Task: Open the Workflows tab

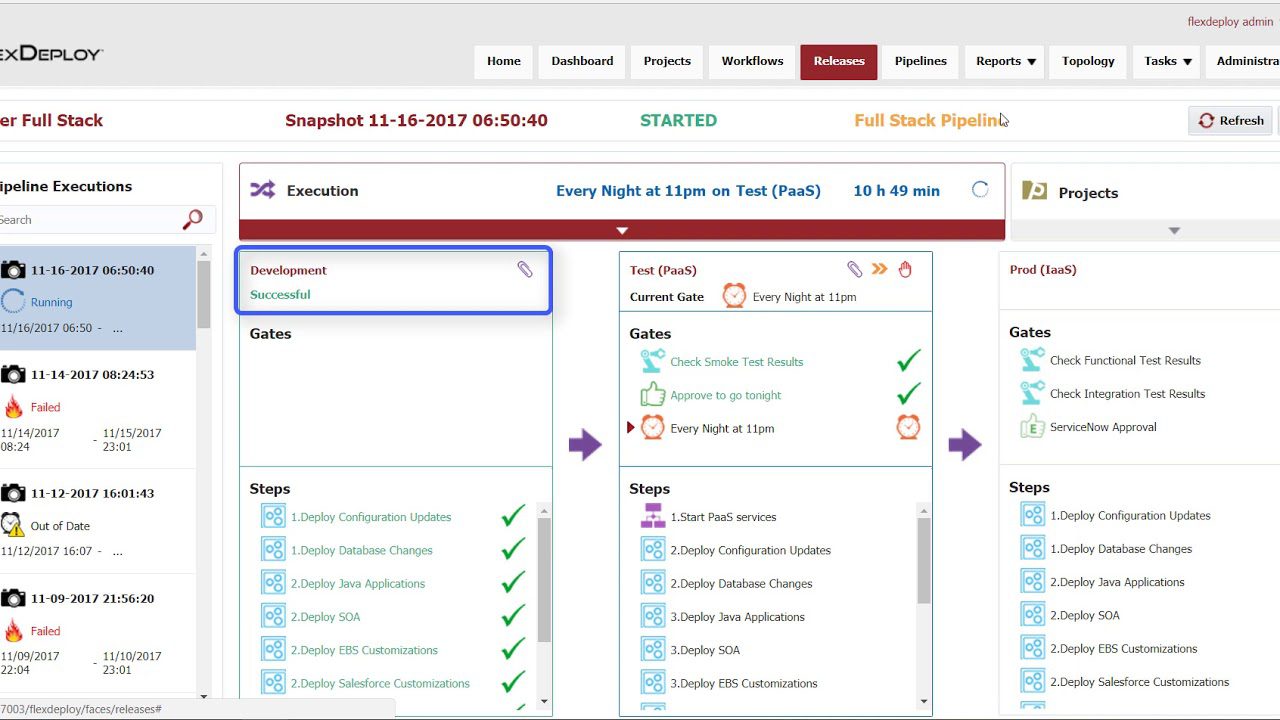Action: tap(752, 61)
